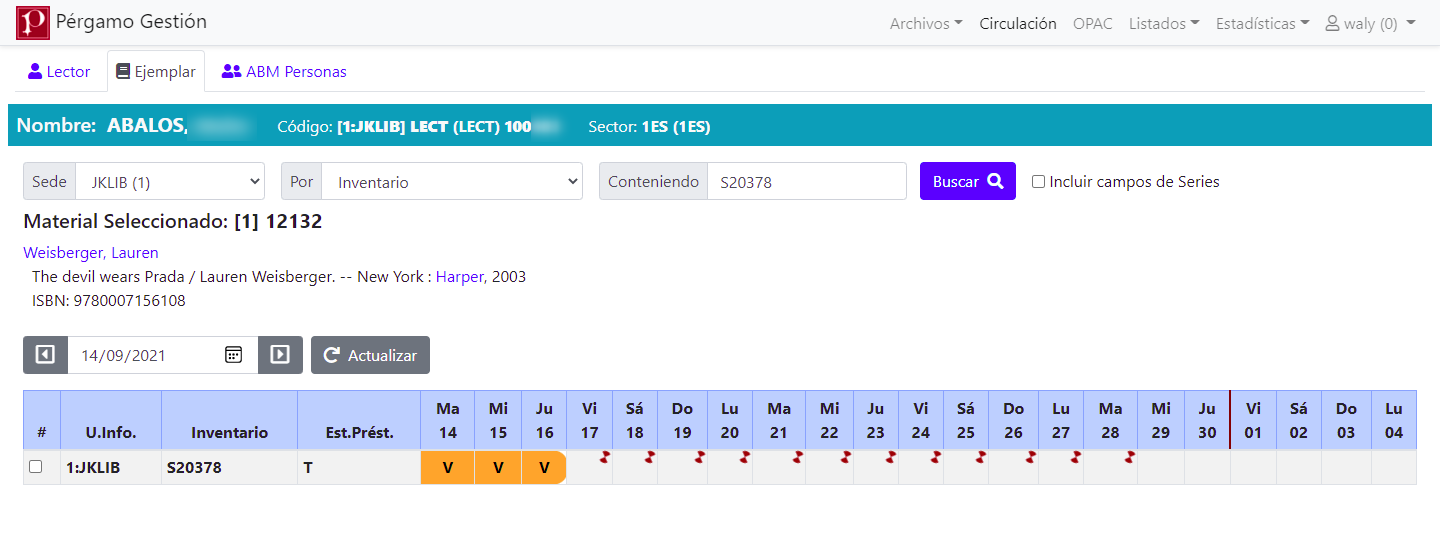Go to previous date with left arrow
The width and height of the screenshot is (1440, 543).
(45, 355)
